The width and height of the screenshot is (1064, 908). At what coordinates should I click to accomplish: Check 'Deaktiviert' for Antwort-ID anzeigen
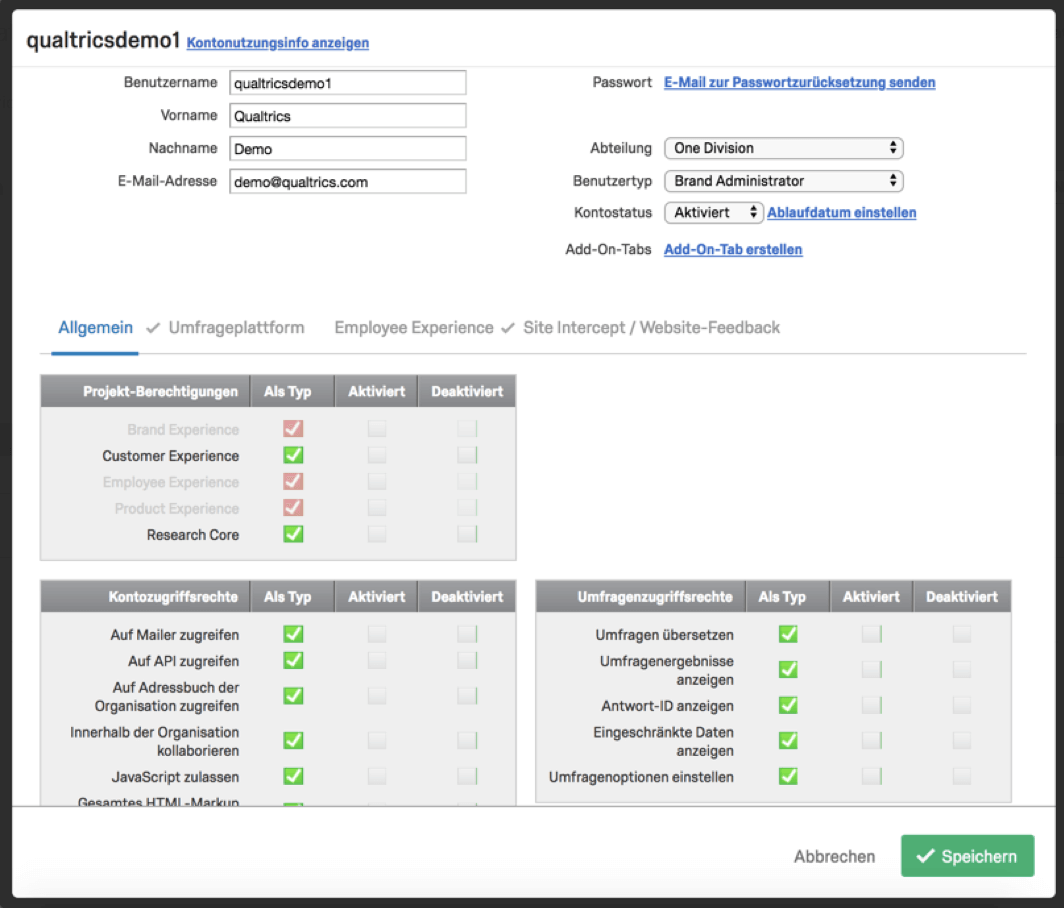(962, 706)
